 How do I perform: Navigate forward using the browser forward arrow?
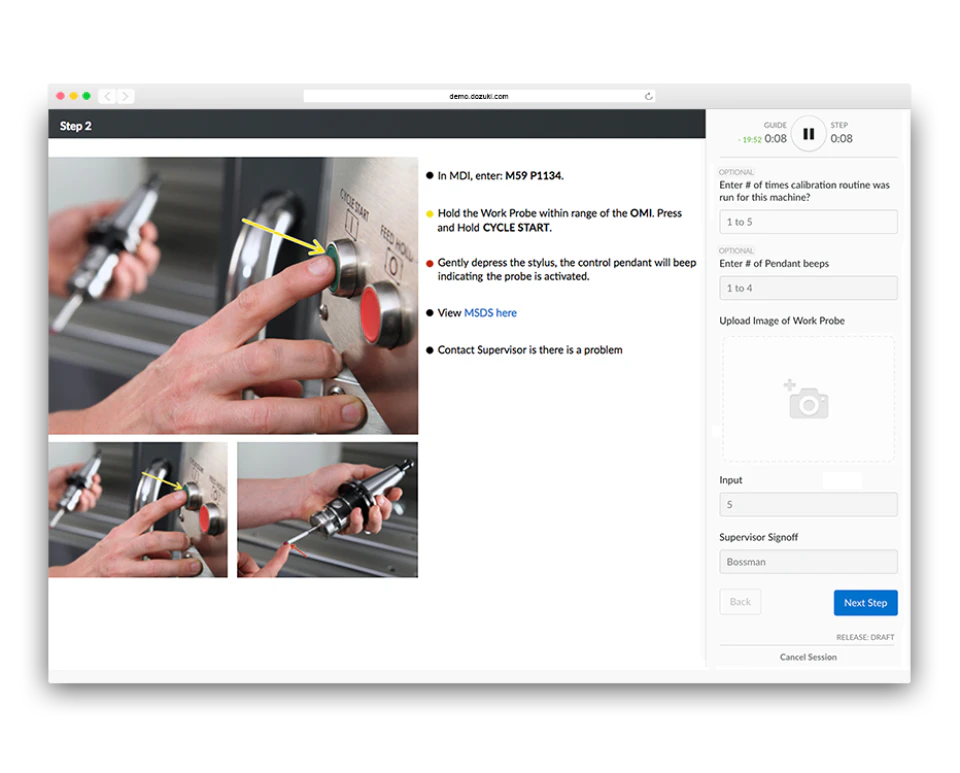tap(125, 96)
